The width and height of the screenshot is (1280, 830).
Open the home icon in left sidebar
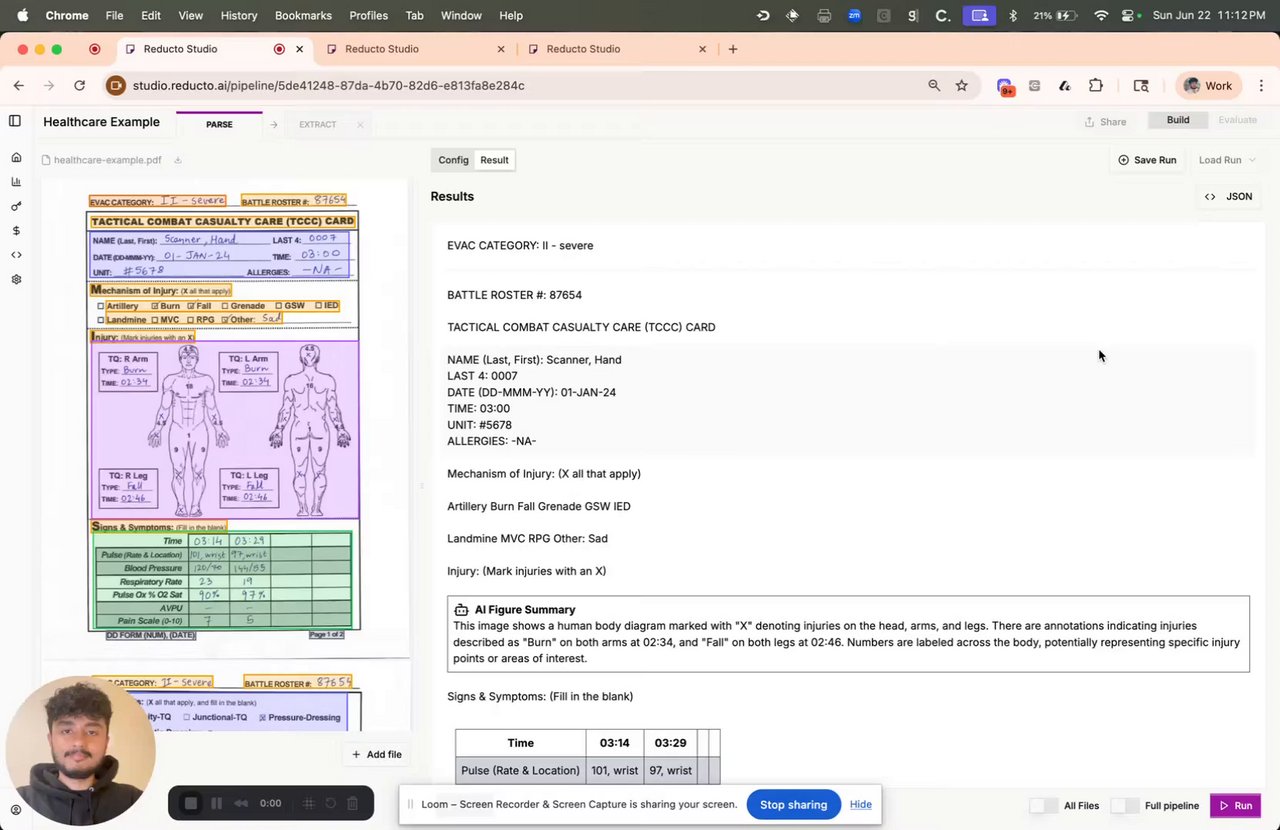[16, 158]
